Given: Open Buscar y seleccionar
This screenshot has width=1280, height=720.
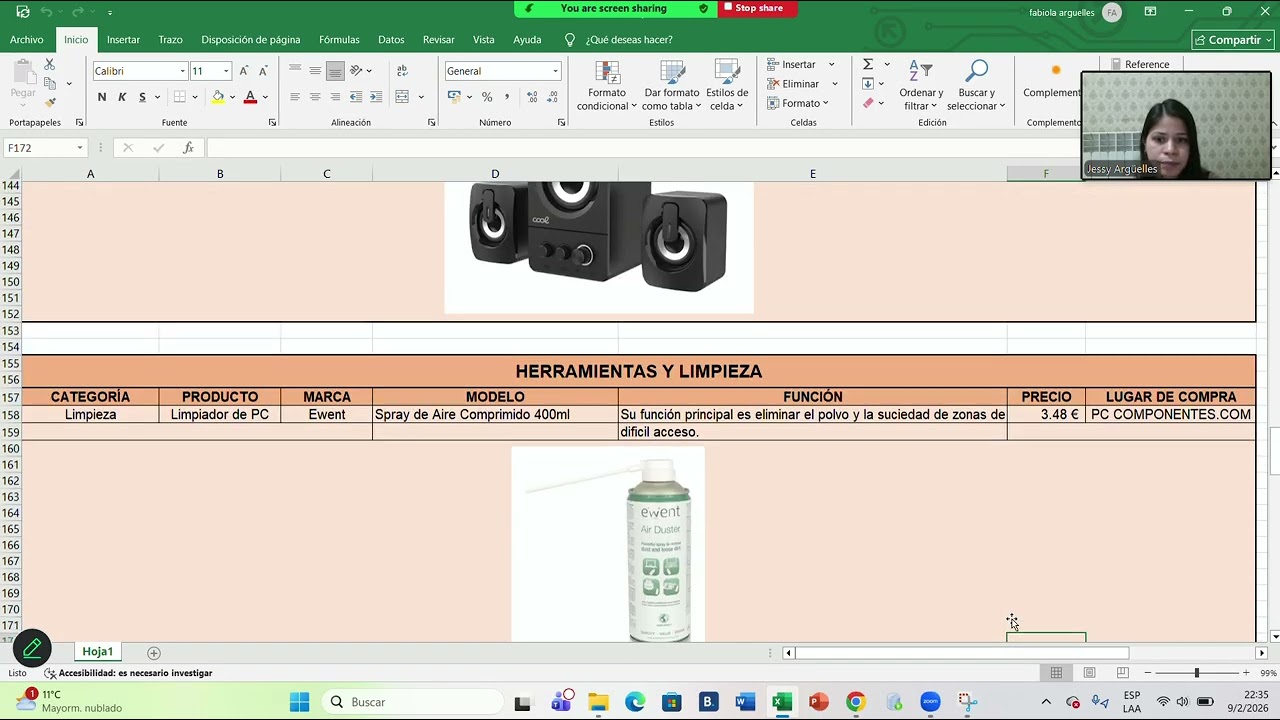Looking at the screenshot, I should [976, 86].
